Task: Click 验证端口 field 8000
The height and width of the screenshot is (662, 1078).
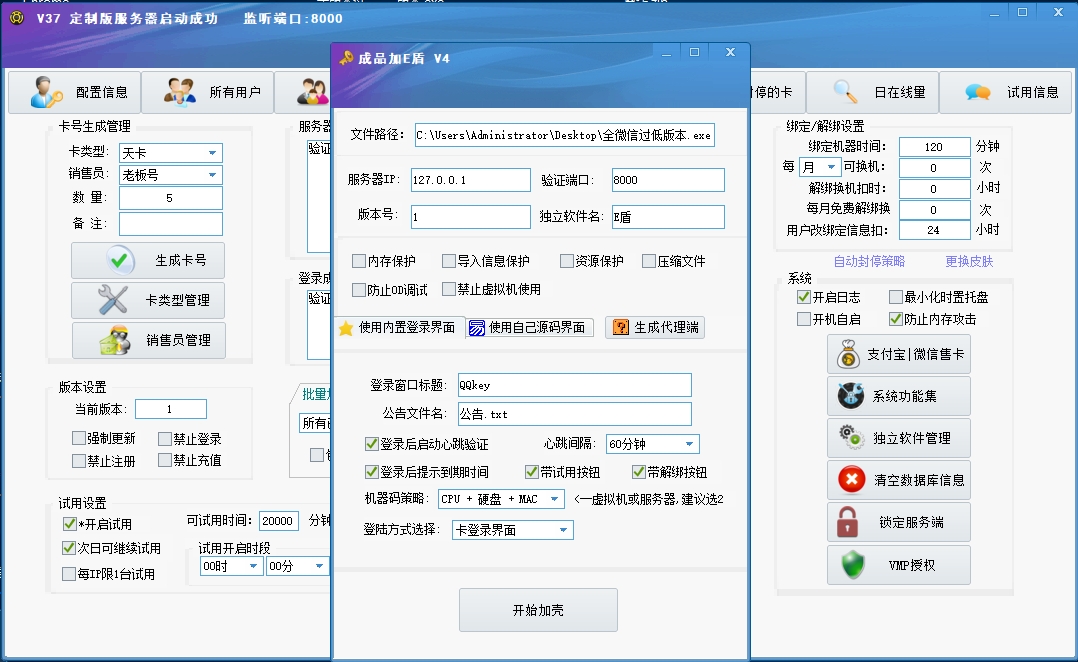Action: click(x=668, y=180)
